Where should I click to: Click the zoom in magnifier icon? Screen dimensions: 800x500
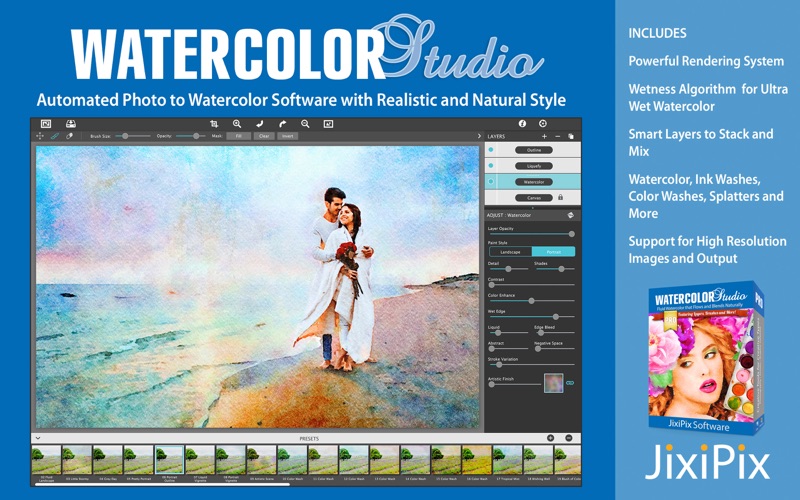pos(237,123)
